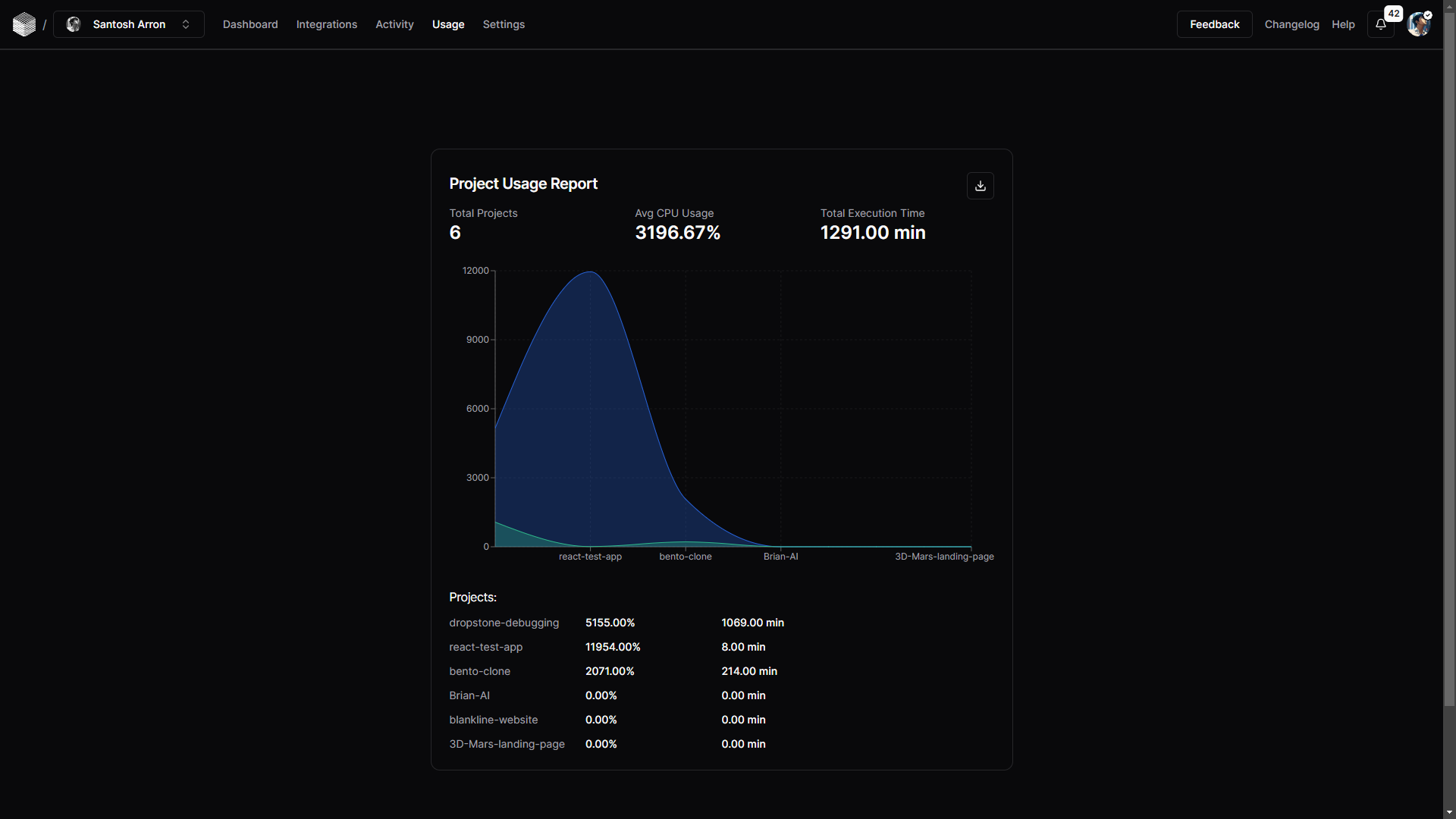Select the 3D-Mars-landing-page project in list
Screen dimensions: 1456x819
click(x=507, y=744)
